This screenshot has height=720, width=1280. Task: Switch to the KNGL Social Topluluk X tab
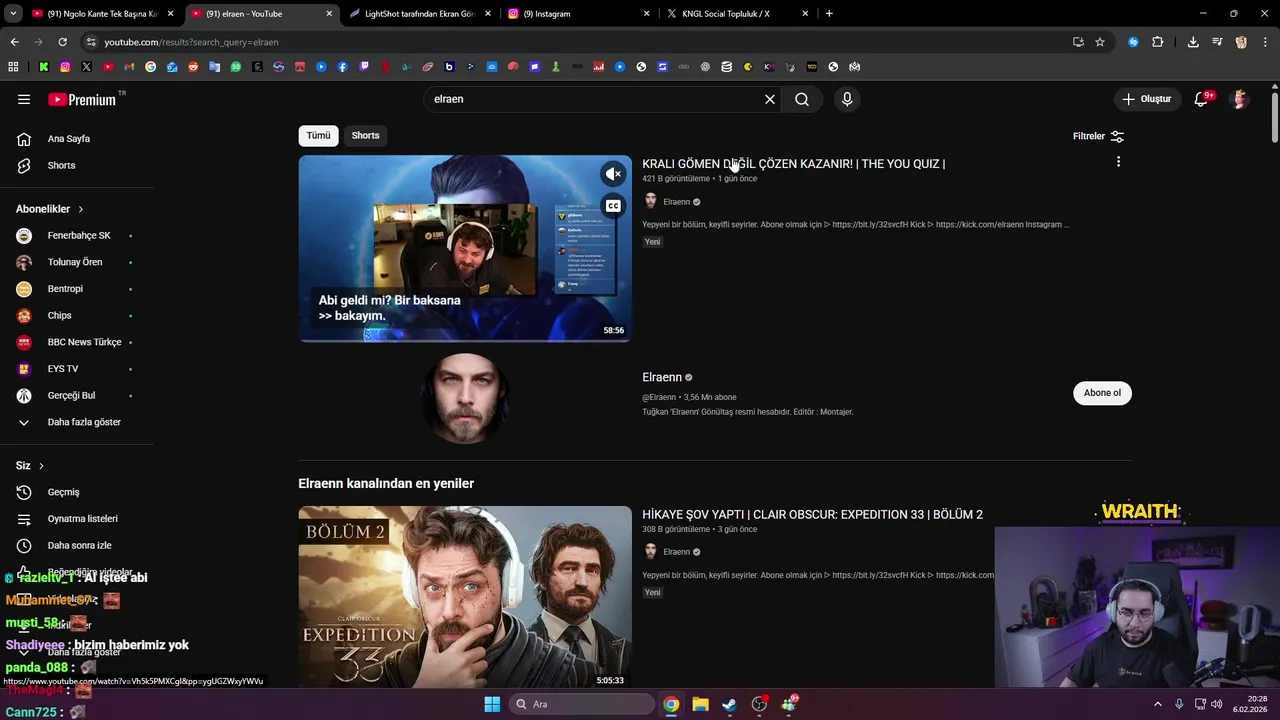[x=737, y=14]
